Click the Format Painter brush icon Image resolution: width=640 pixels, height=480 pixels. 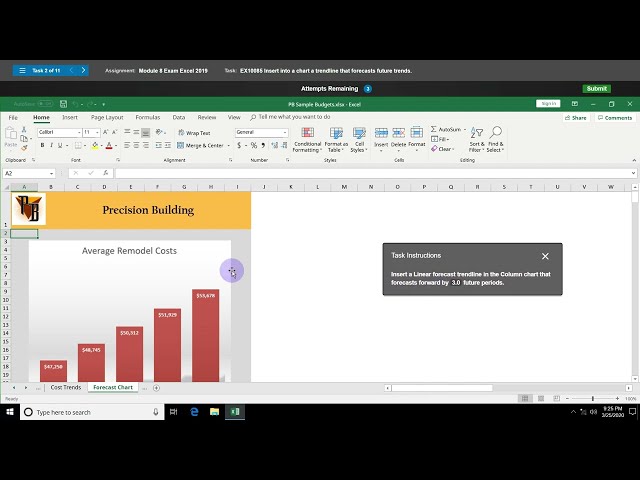tap(24, 148)
